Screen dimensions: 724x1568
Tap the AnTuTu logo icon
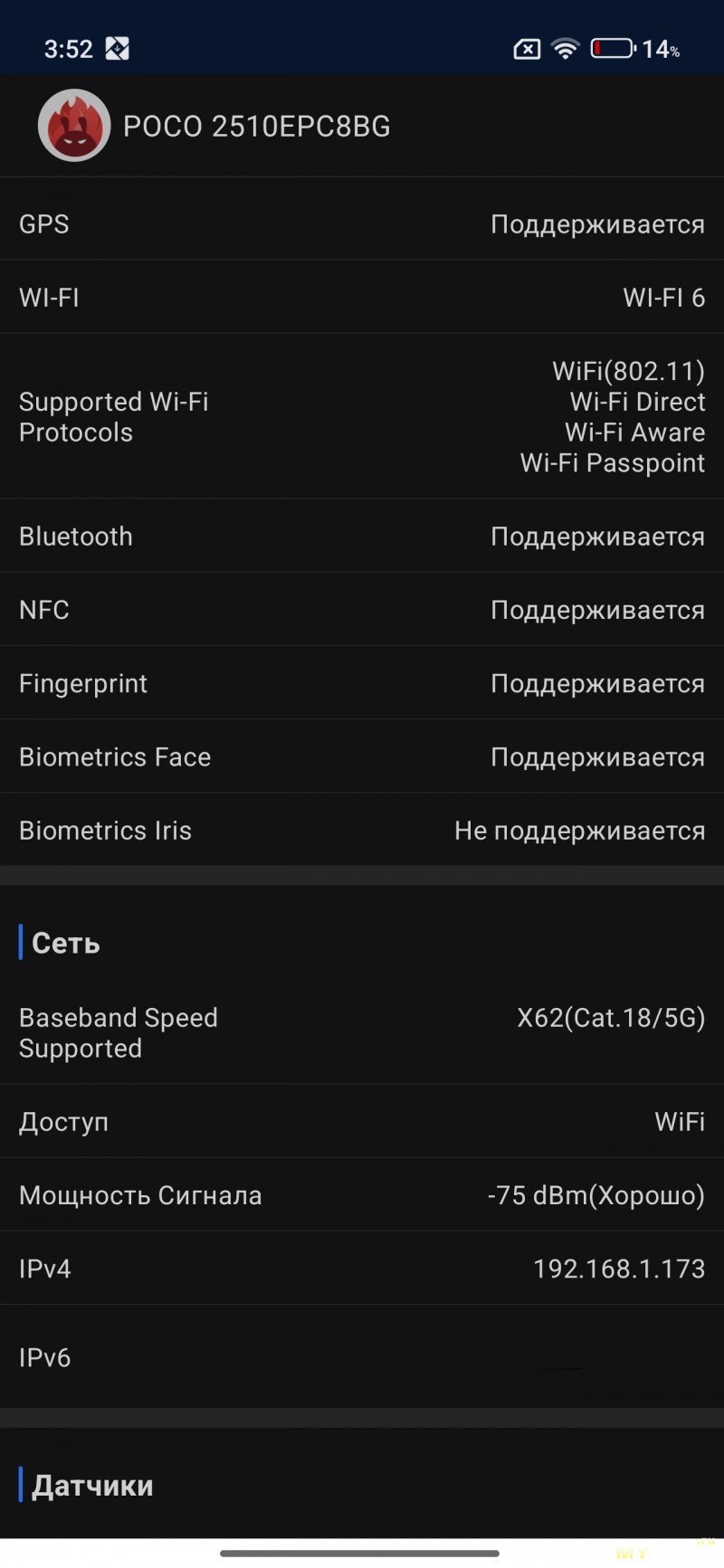pos(74,126)
